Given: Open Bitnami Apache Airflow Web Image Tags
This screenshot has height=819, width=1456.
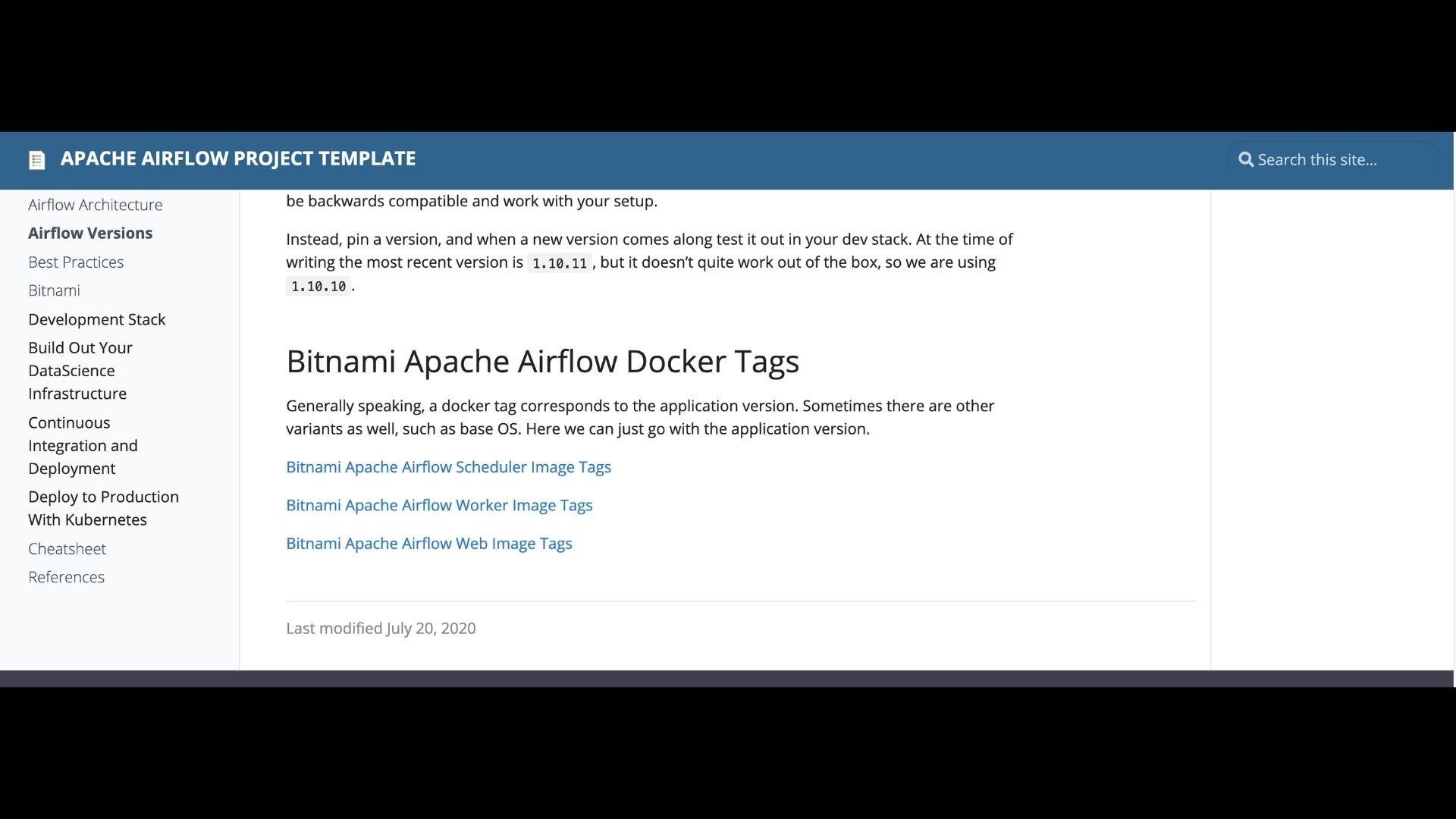Looking at the screenshot, I should pos(428,544).
